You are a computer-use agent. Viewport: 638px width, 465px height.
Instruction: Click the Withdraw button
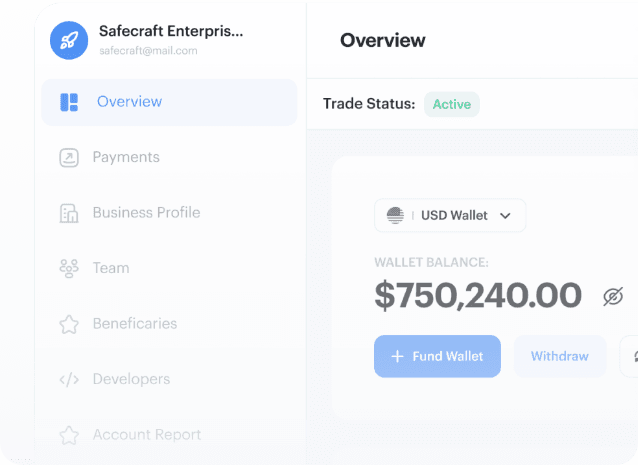point(560,356)
